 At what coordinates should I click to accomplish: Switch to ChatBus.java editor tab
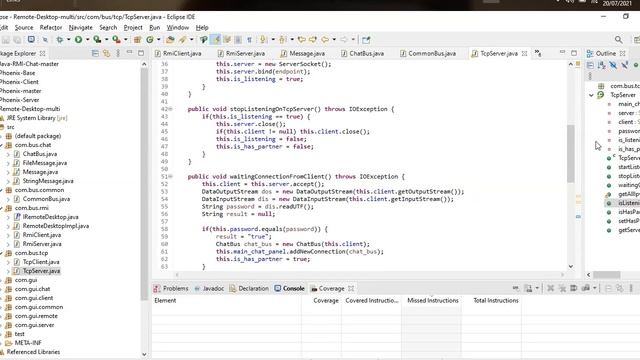click(x=362, y=53)
